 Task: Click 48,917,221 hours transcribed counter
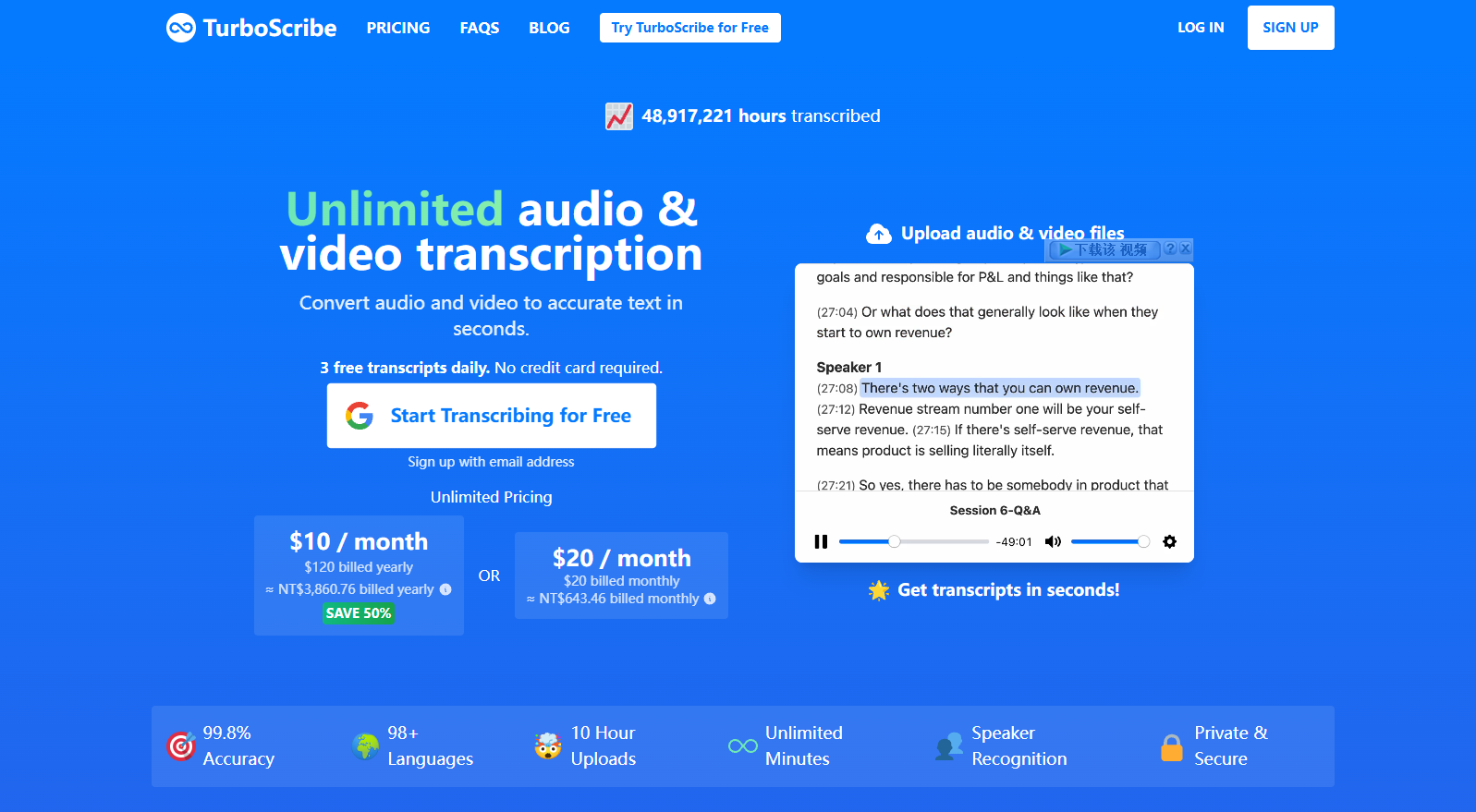(761, 116)
